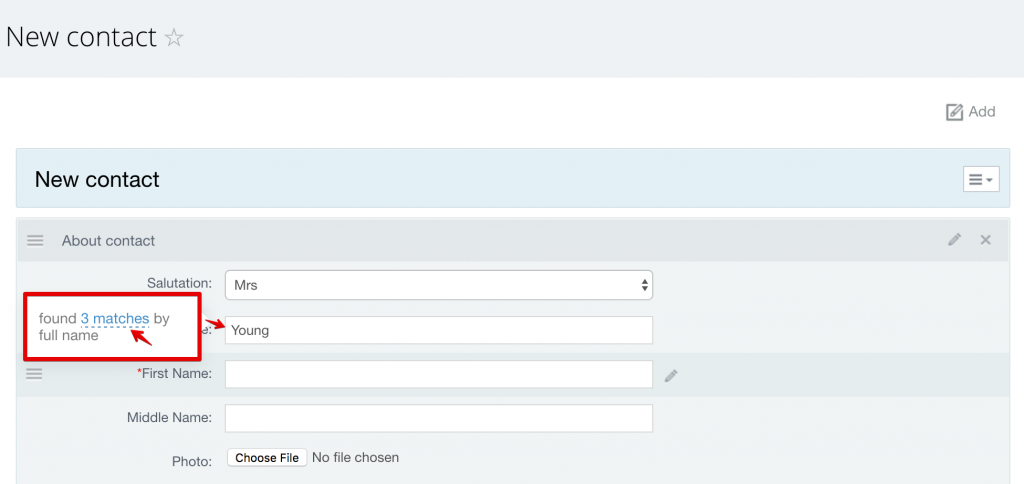The width and height of the screenshot is (1024, 484).
Task: Click drag handle on First Name row
Action: [x=34, y=374]
